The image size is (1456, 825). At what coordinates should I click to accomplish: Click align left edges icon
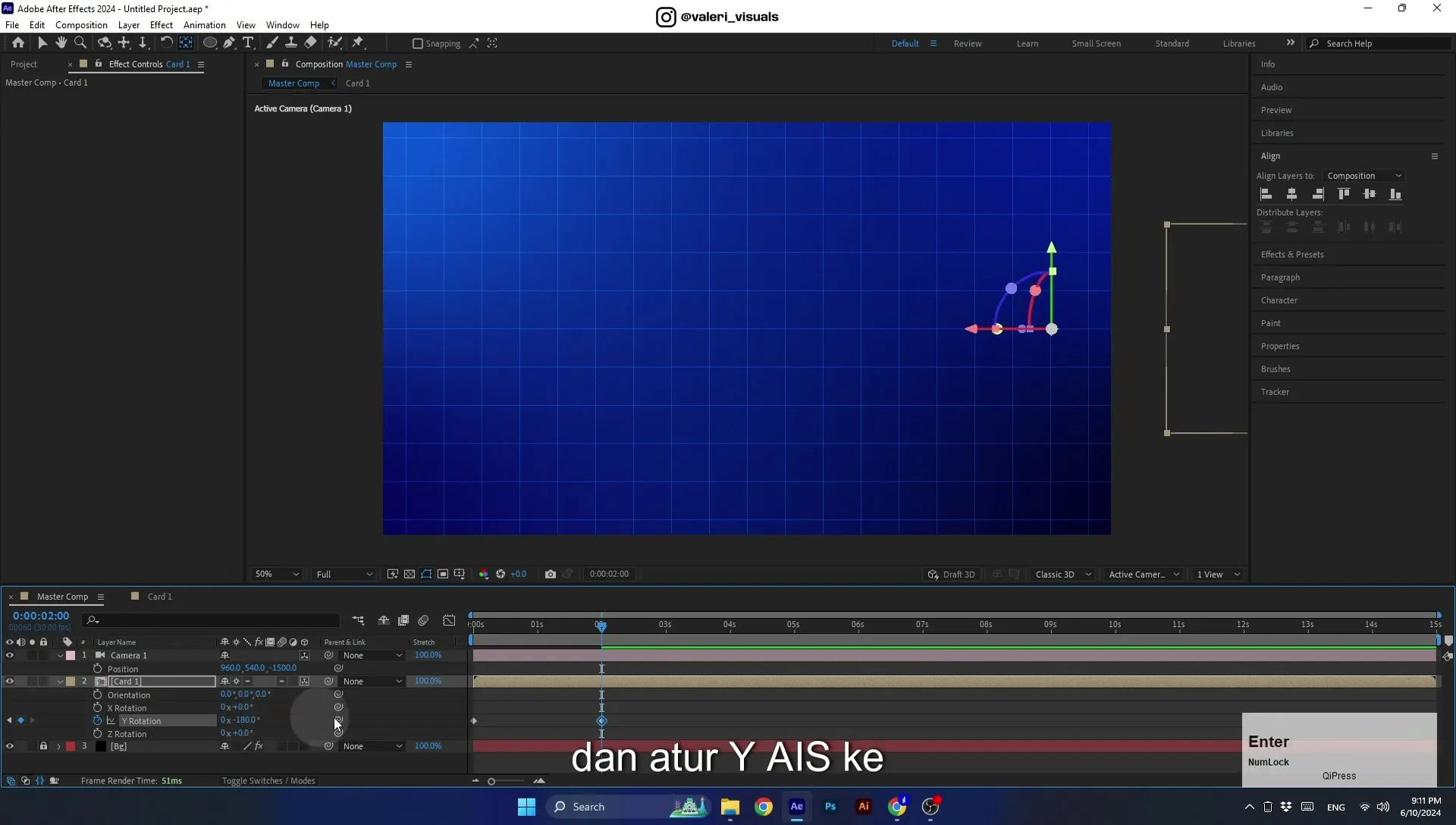(x=1266, y=194)
